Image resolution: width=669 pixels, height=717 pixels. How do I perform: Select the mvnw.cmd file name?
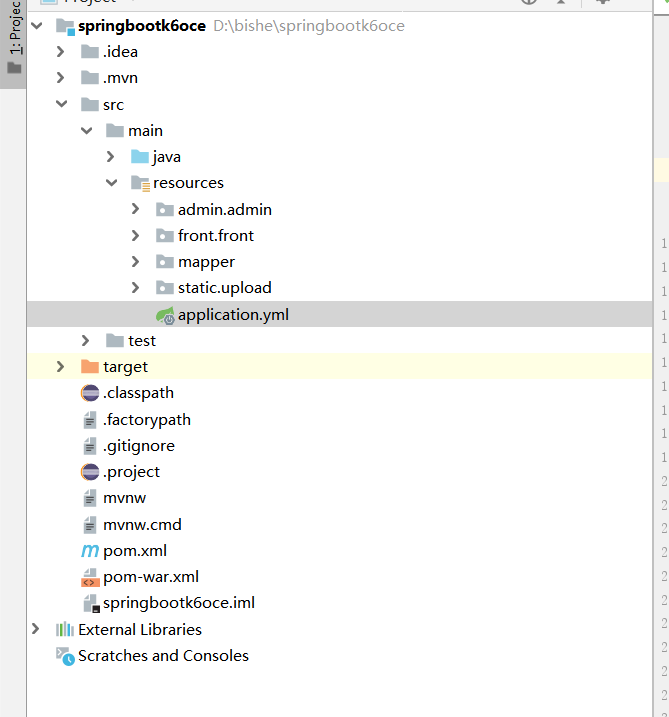(x=142, y=524)
